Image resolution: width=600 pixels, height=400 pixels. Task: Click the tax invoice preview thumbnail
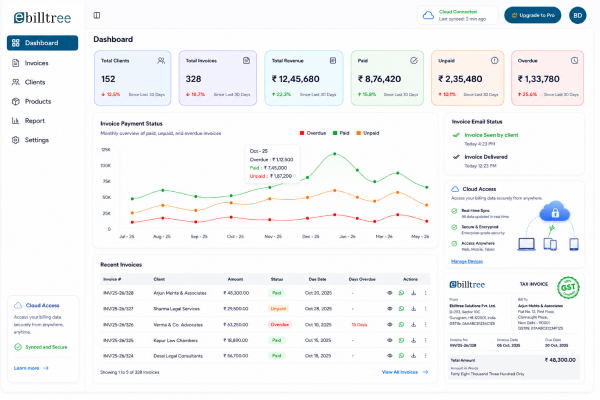(514, 328)
